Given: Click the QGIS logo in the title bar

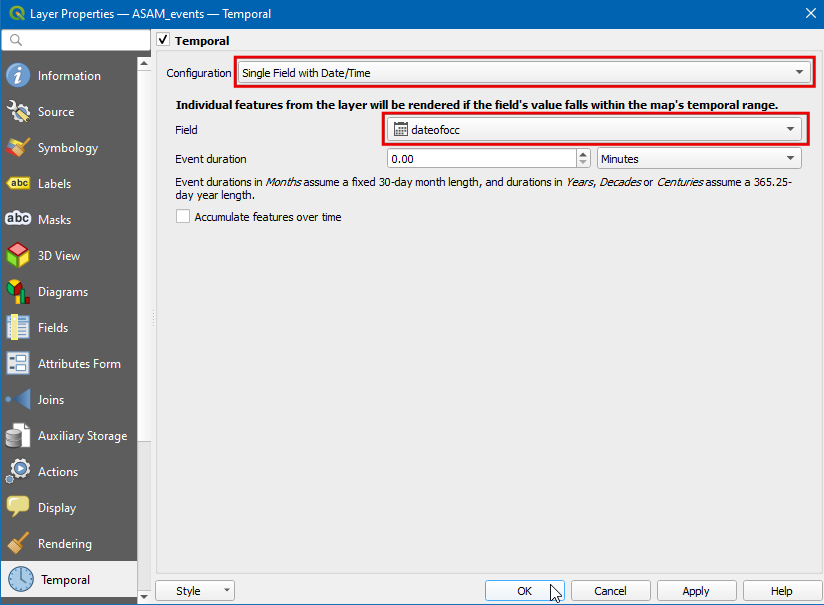Looking at the screenshot, I should coord(16,14).
